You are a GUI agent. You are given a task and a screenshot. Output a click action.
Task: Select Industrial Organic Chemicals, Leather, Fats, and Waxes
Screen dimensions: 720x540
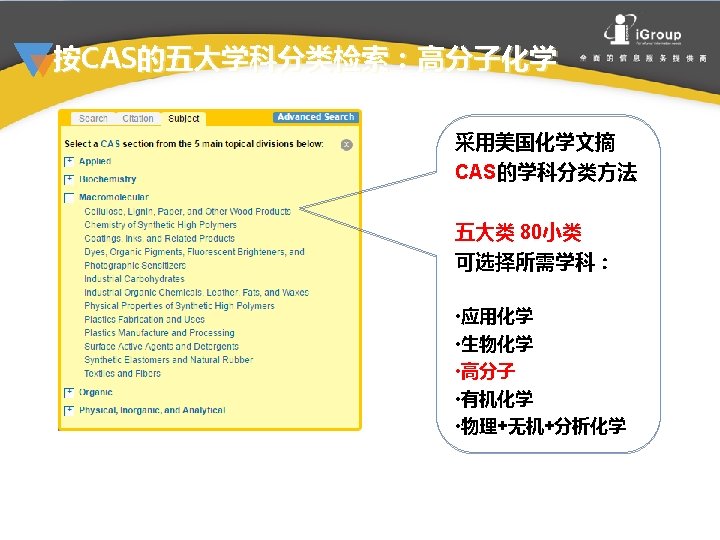coord(197,292)
